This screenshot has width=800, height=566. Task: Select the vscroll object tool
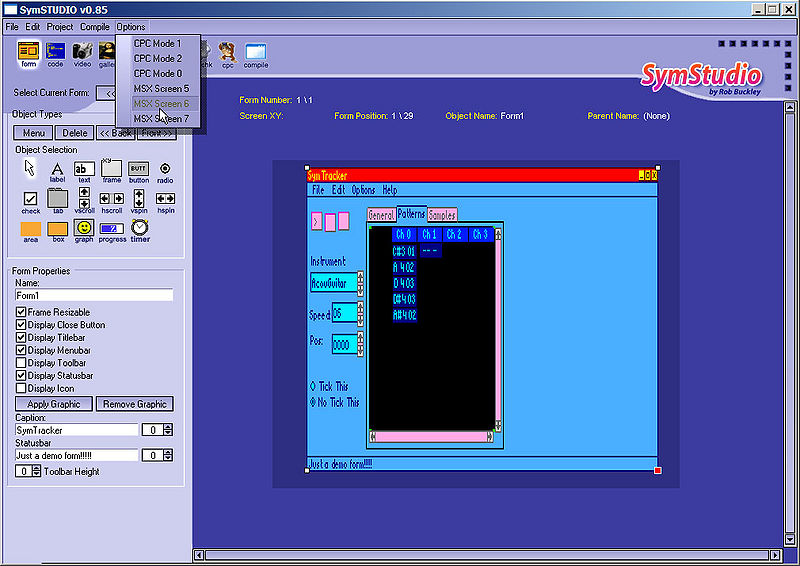84,198
